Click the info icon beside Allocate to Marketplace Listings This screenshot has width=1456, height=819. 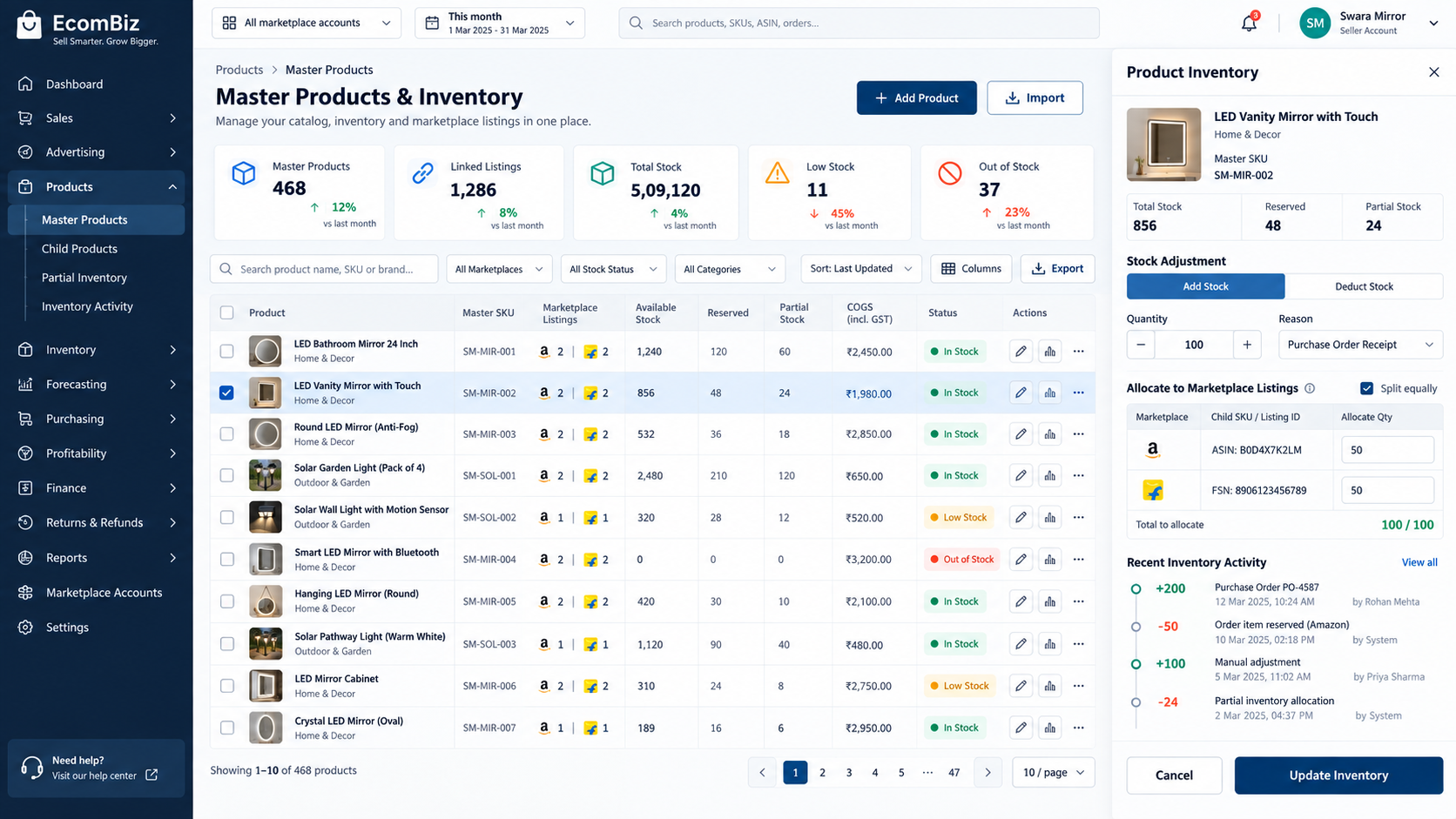[x=1310, y=388]
